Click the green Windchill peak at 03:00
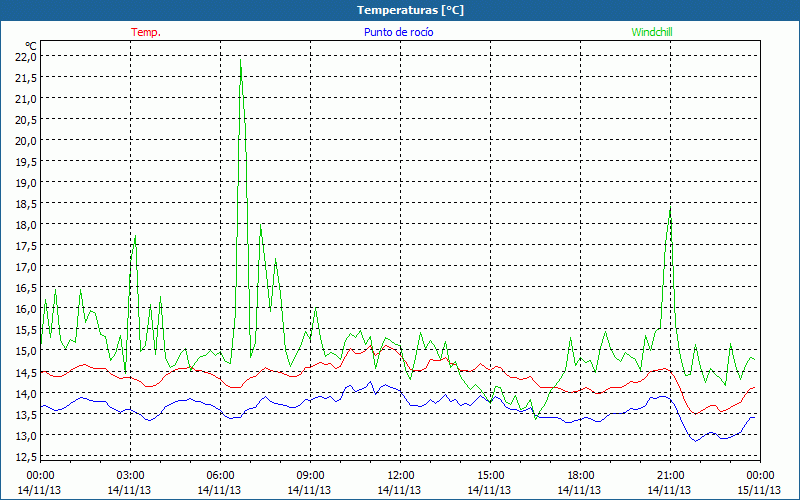Screen dimensions: 800x500 pos(135,236)
